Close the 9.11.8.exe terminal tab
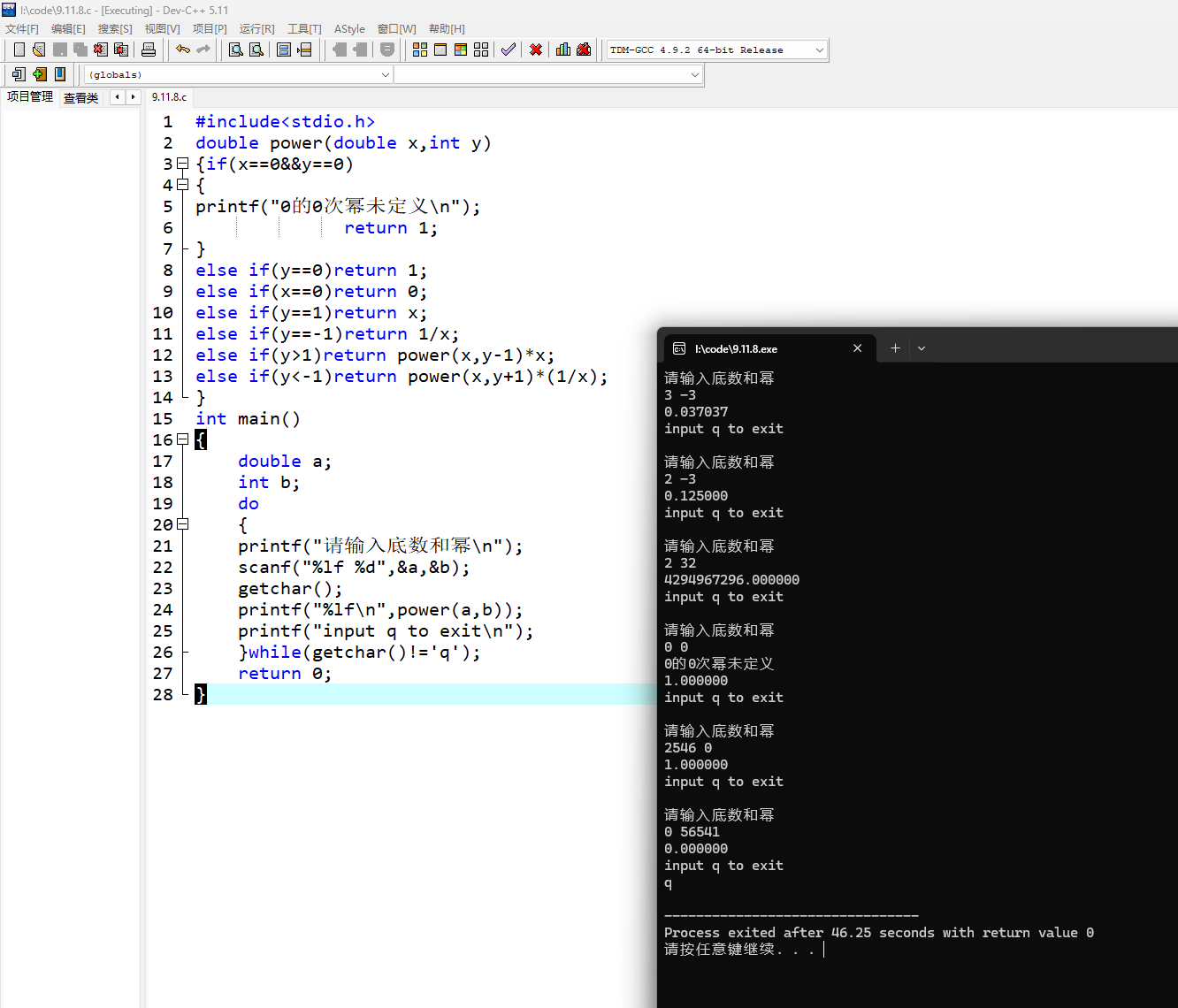This screenshot has width=1178, height=1008. tap(857, 348)
